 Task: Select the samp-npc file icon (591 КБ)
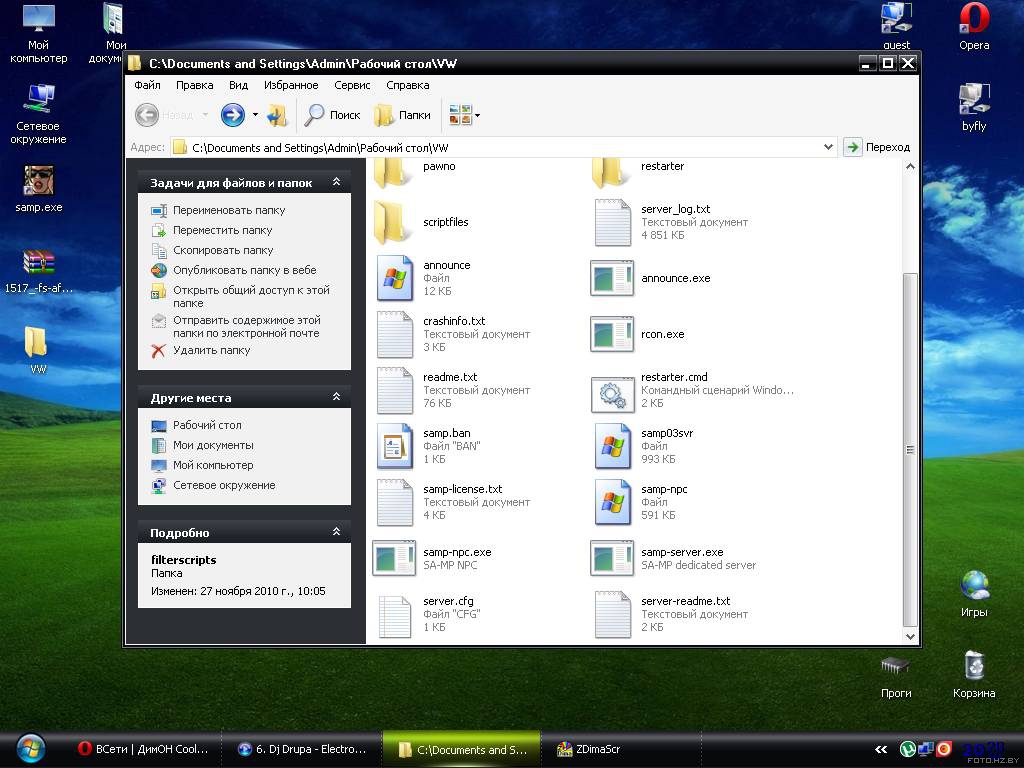[x=612, y=502]
